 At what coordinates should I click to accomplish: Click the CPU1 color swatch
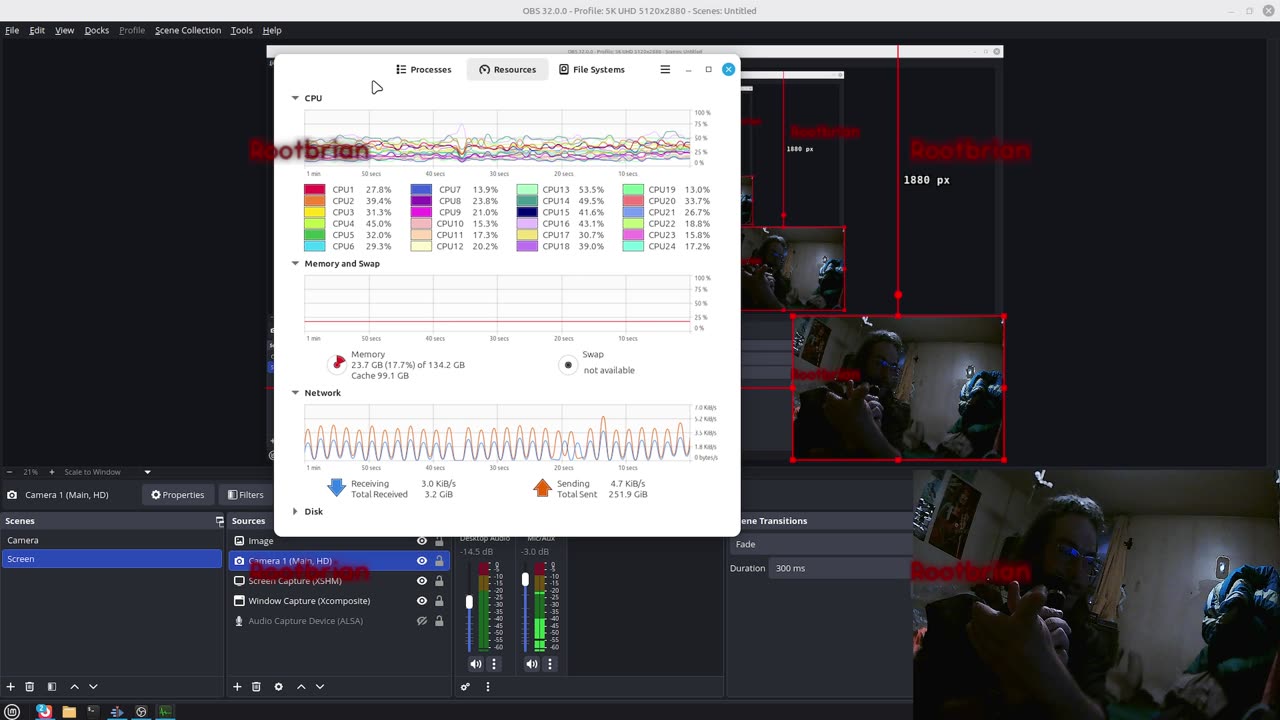click(x=314, y=189)
